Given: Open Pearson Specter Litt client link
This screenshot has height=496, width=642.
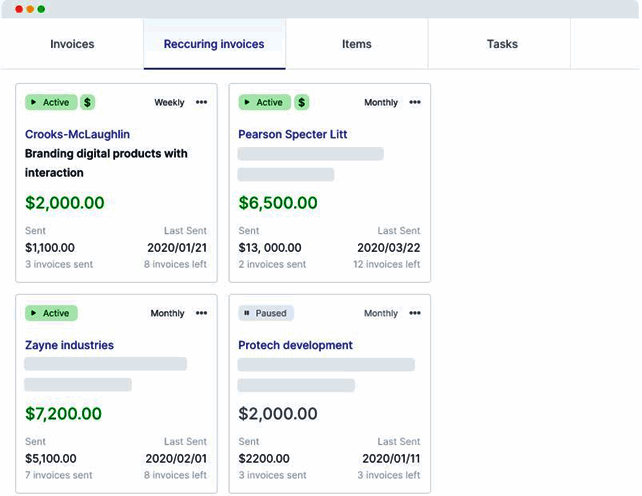Looking at the screenshot, I should point(293,134).
